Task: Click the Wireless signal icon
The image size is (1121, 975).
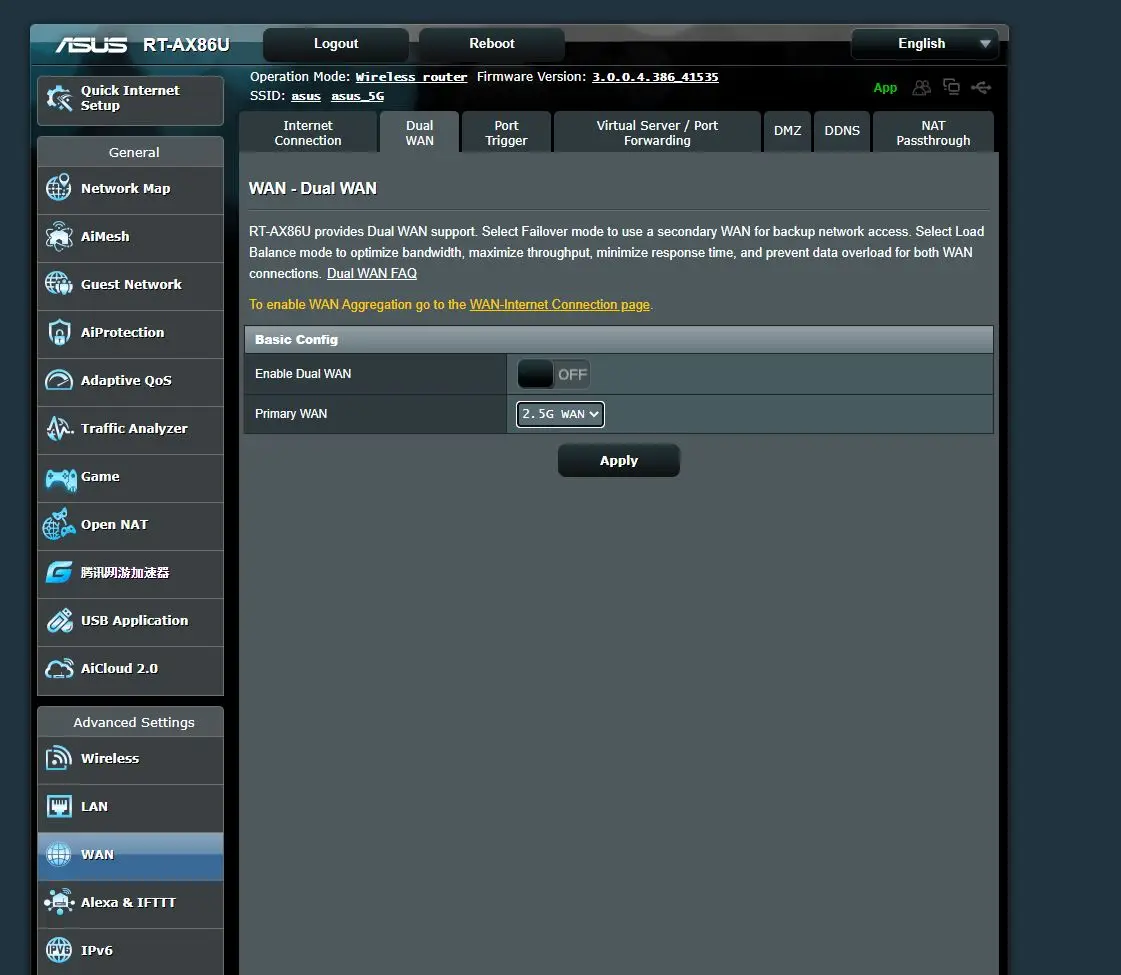Action: (x=59, y=758)
